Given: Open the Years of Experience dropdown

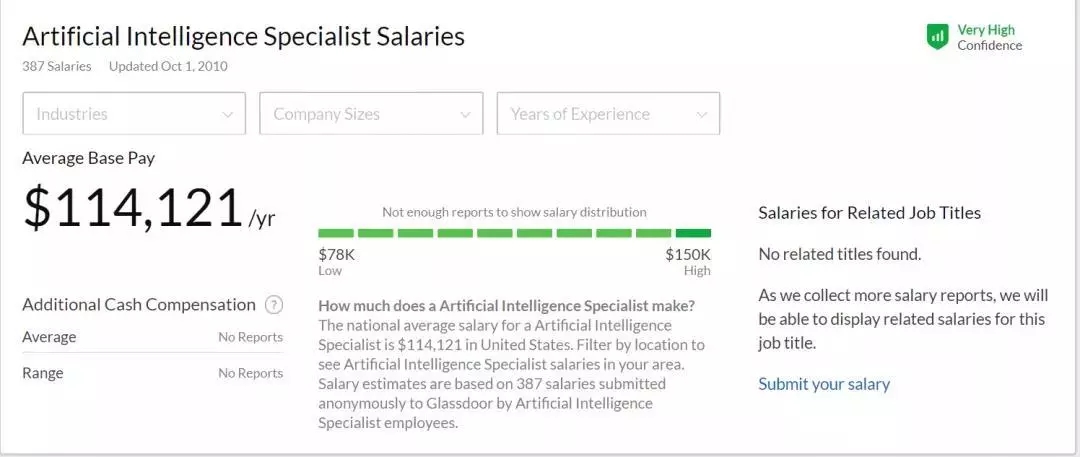Looking at the screenshot, I should [x=608, y=114].
